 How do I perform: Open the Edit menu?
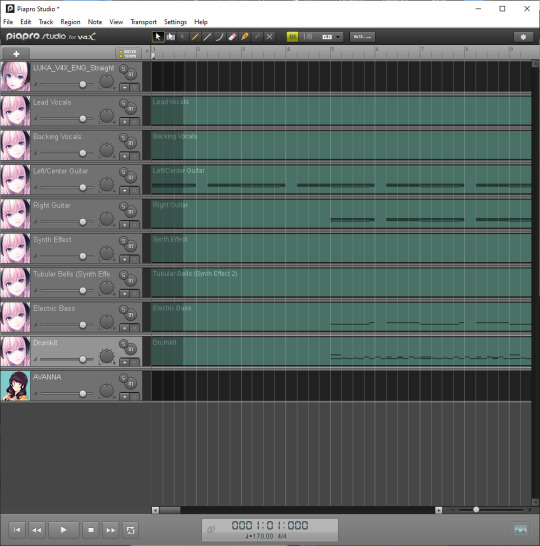[x=26, y=22]
